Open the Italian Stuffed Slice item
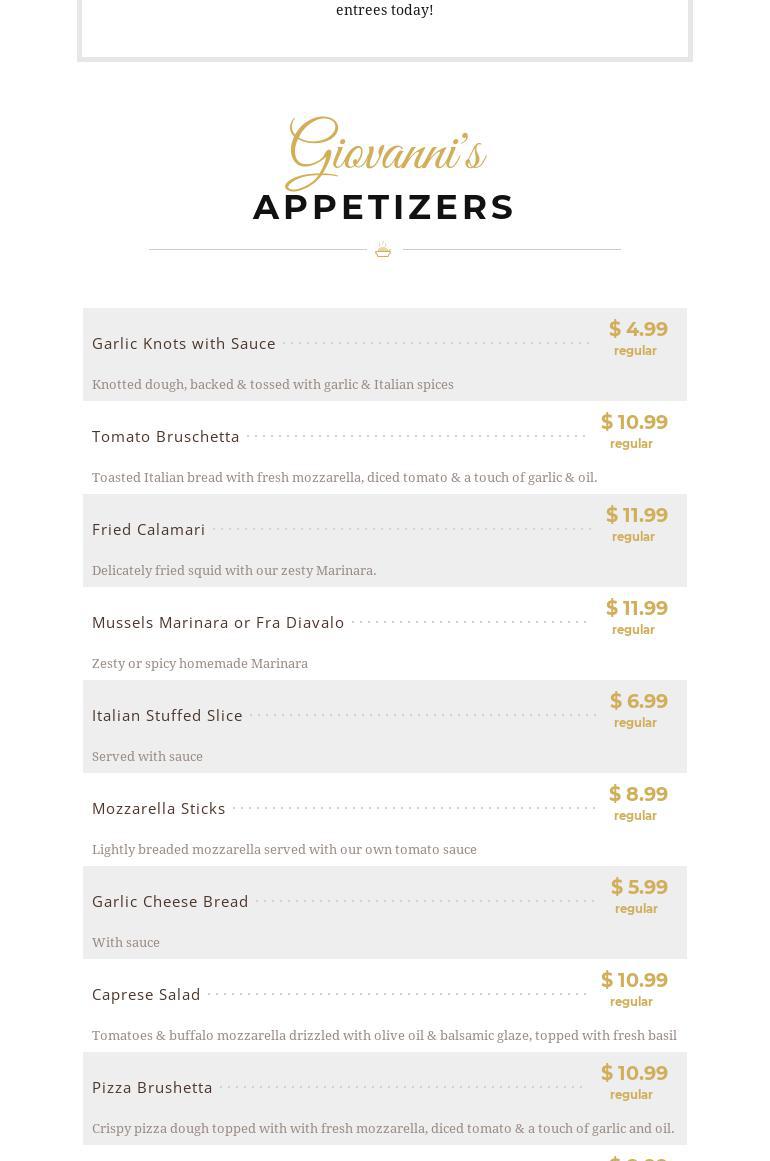The width and height of the screenshot is (770, 1161). pyautogui.click(x=167, y=715)
